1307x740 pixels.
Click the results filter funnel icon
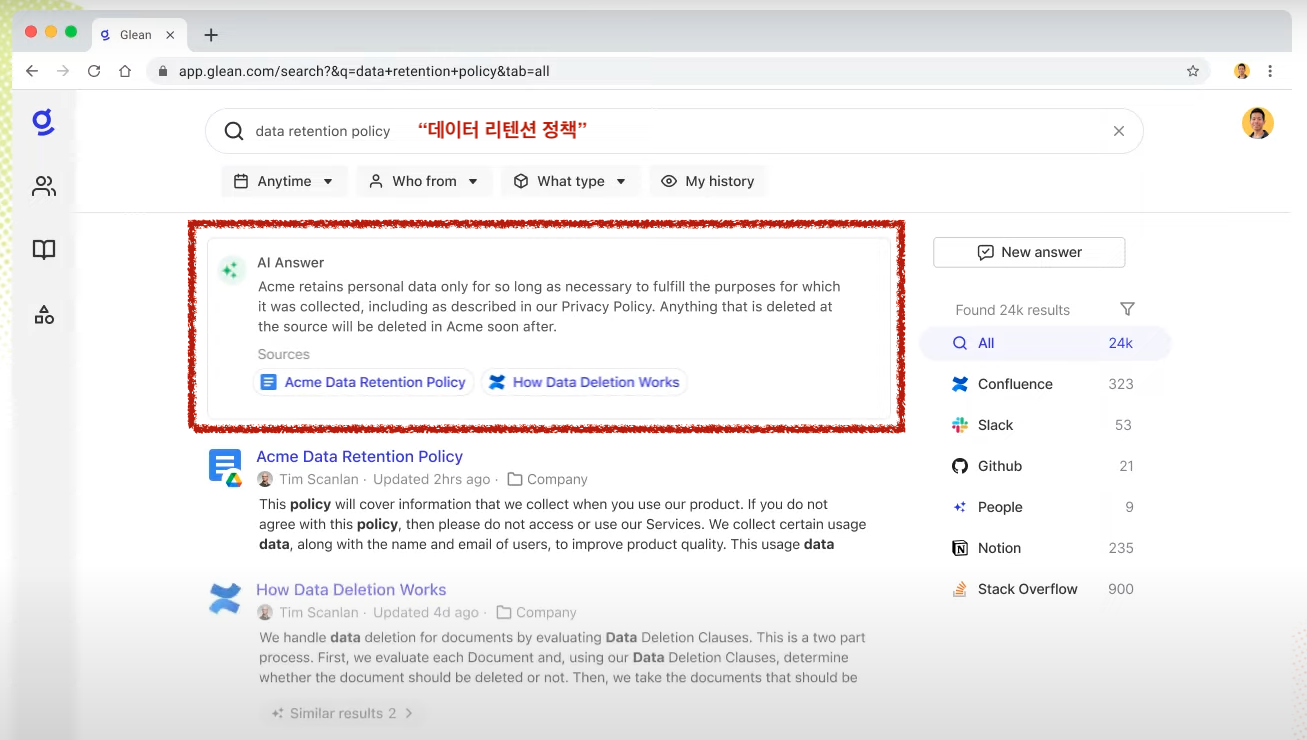(x=1127, y=309)
